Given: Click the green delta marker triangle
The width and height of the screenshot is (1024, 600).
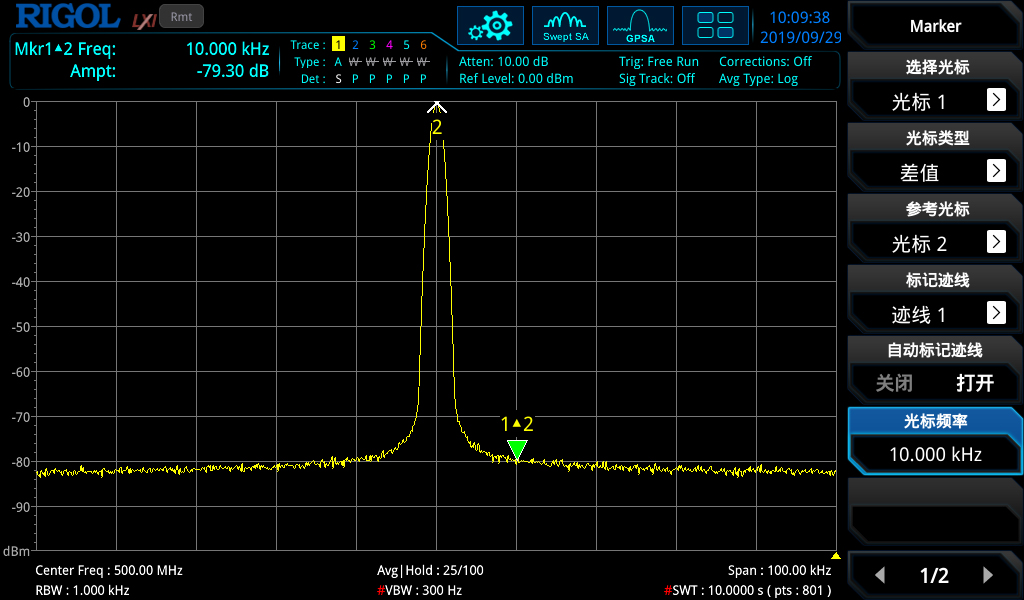Looking at the screenshot, I should [517, 450].
